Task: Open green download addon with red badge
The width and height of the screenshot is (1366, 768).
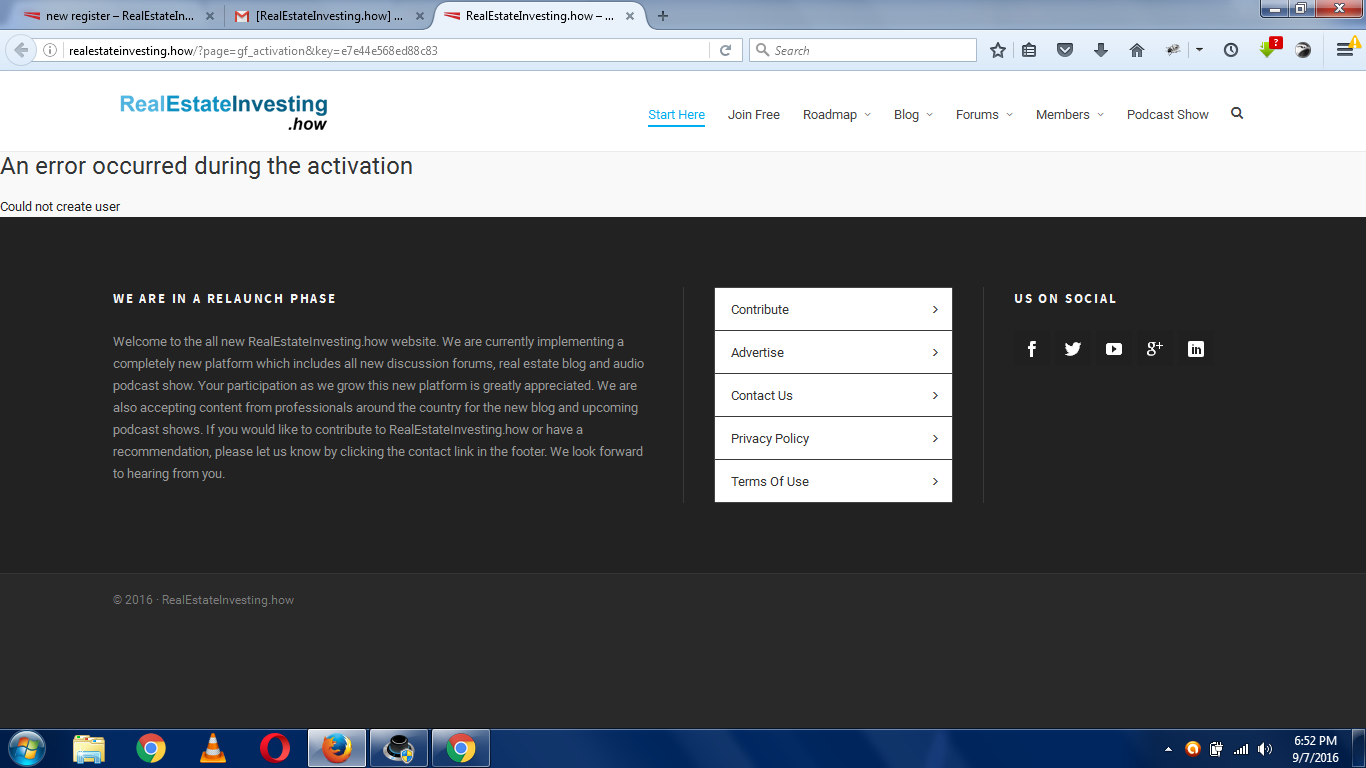Action: [x=1268, y=48]
